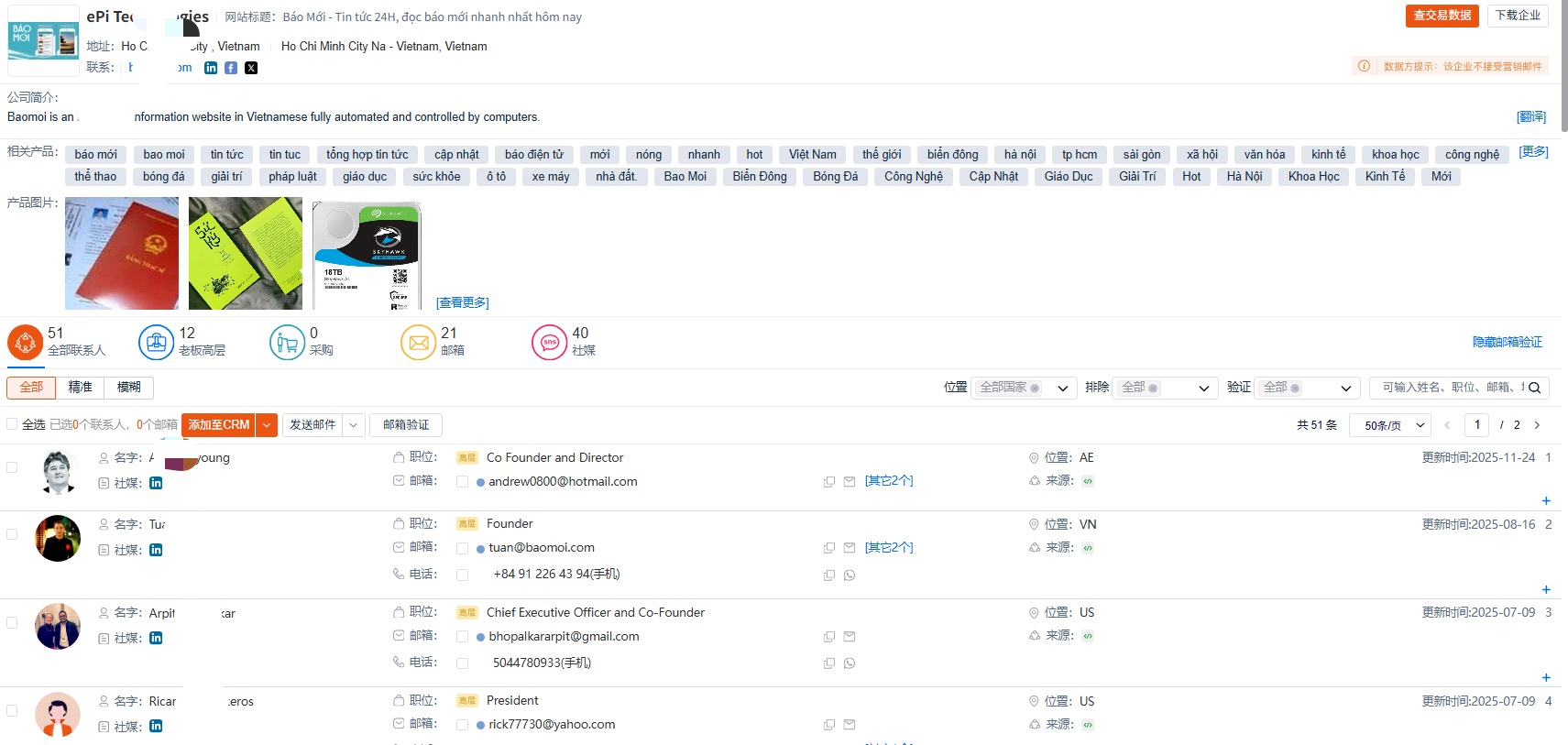Switch to the 精准 tab
Image resolution: width=1568 pixels, height=745 pixels.
pyautogui.click(x=80, y=388)
